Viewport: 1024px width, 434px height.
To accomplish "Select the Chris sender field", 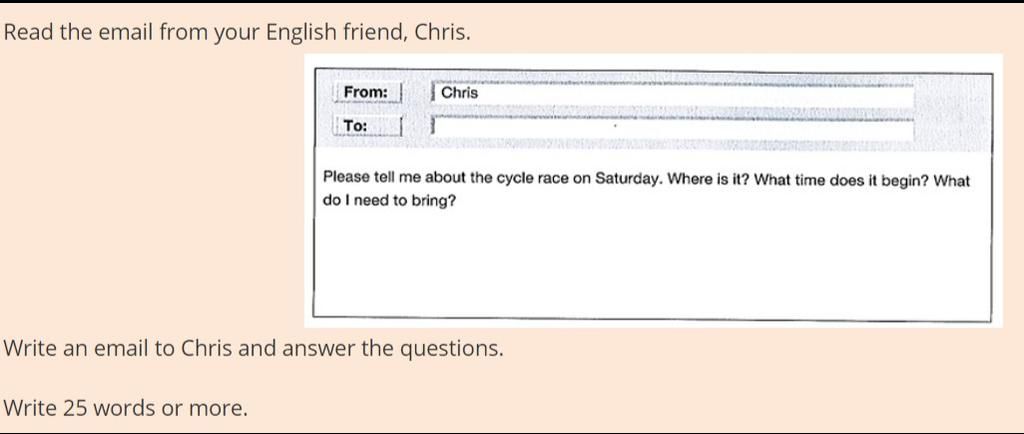I will [672, 93].
